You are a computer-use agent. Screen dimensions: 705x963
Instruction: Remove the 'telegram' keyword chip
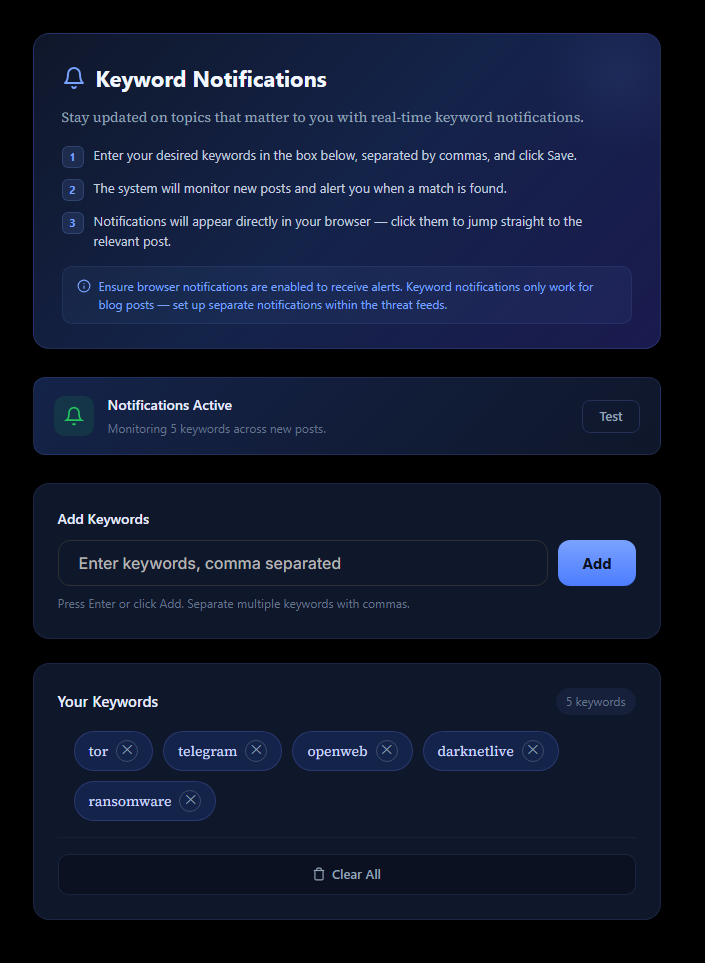tap(256, 751)
